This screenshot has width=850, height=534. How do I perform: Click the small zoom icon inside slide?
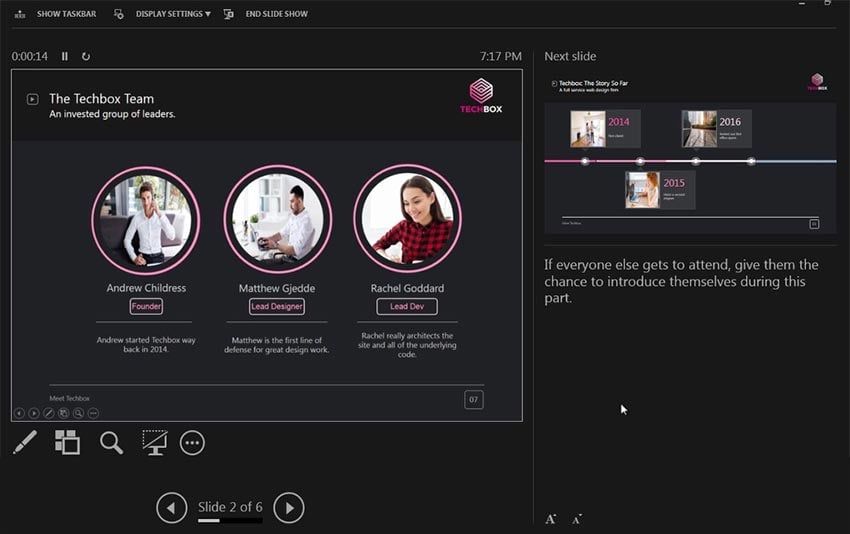click(78, 413)
